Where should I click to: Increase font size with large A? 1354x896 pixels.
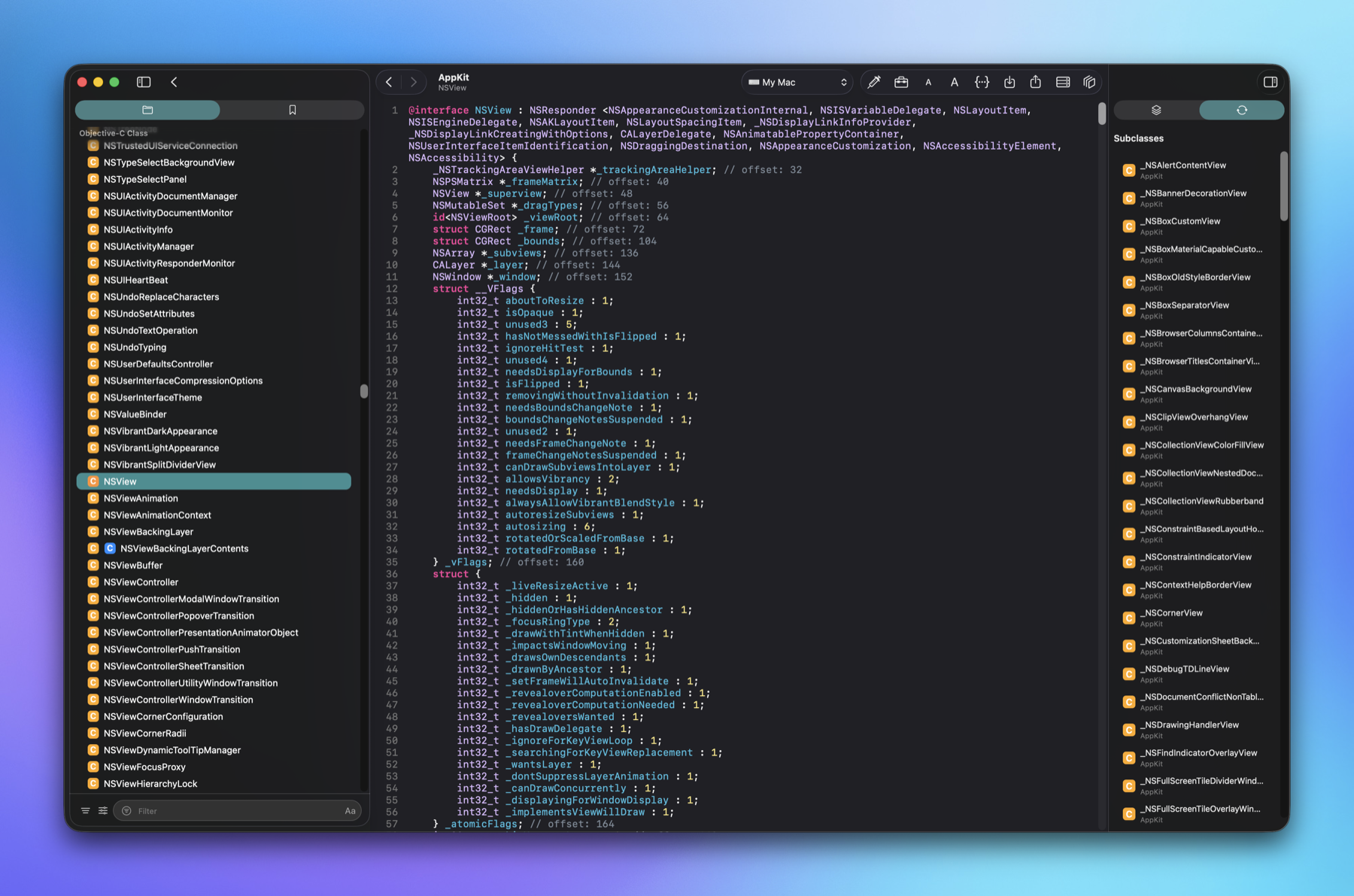coord(955,82)
